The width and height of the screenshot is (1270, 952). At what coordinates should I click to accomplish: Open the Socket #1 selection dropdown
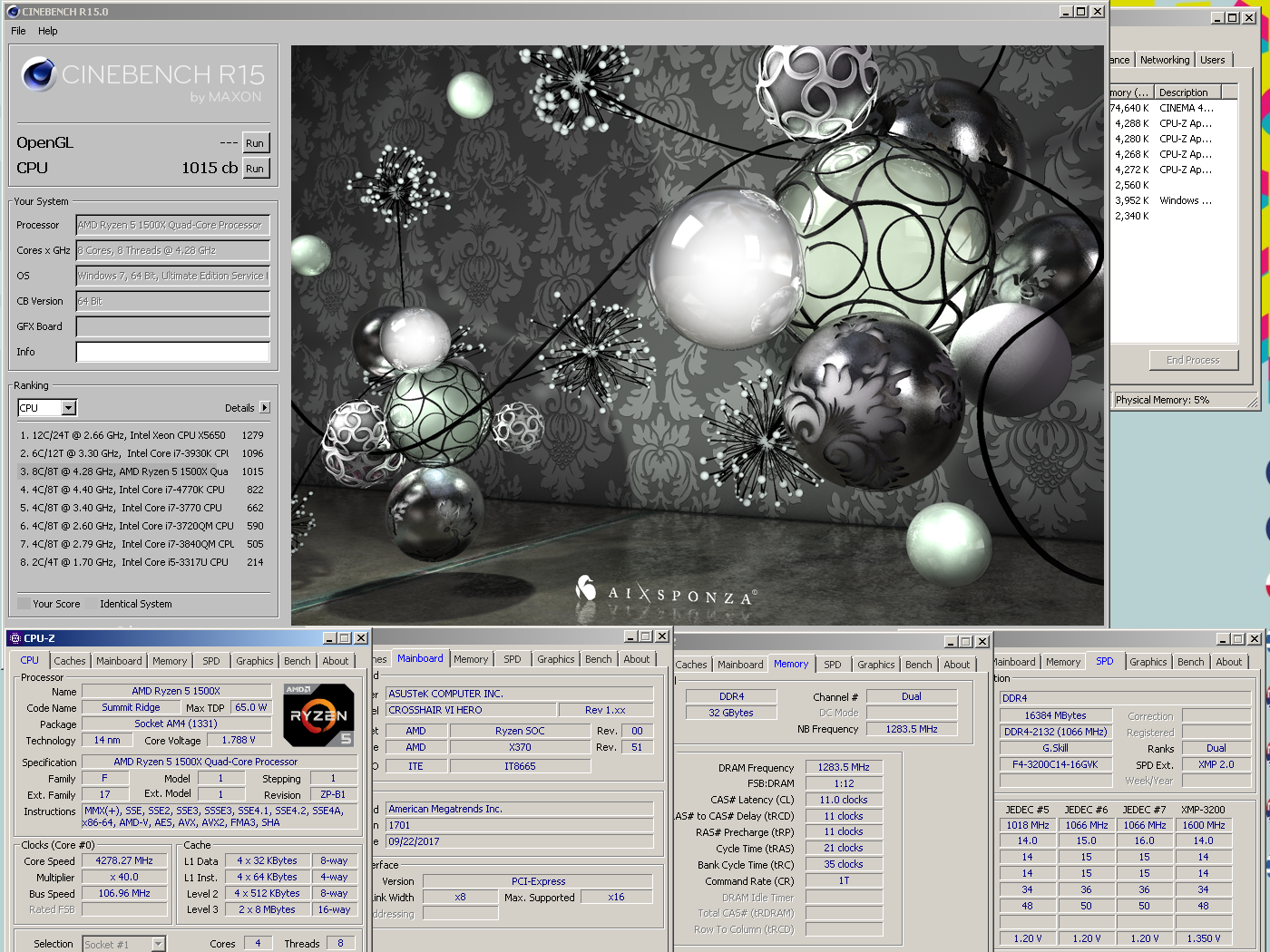click(x=158, y=944)
